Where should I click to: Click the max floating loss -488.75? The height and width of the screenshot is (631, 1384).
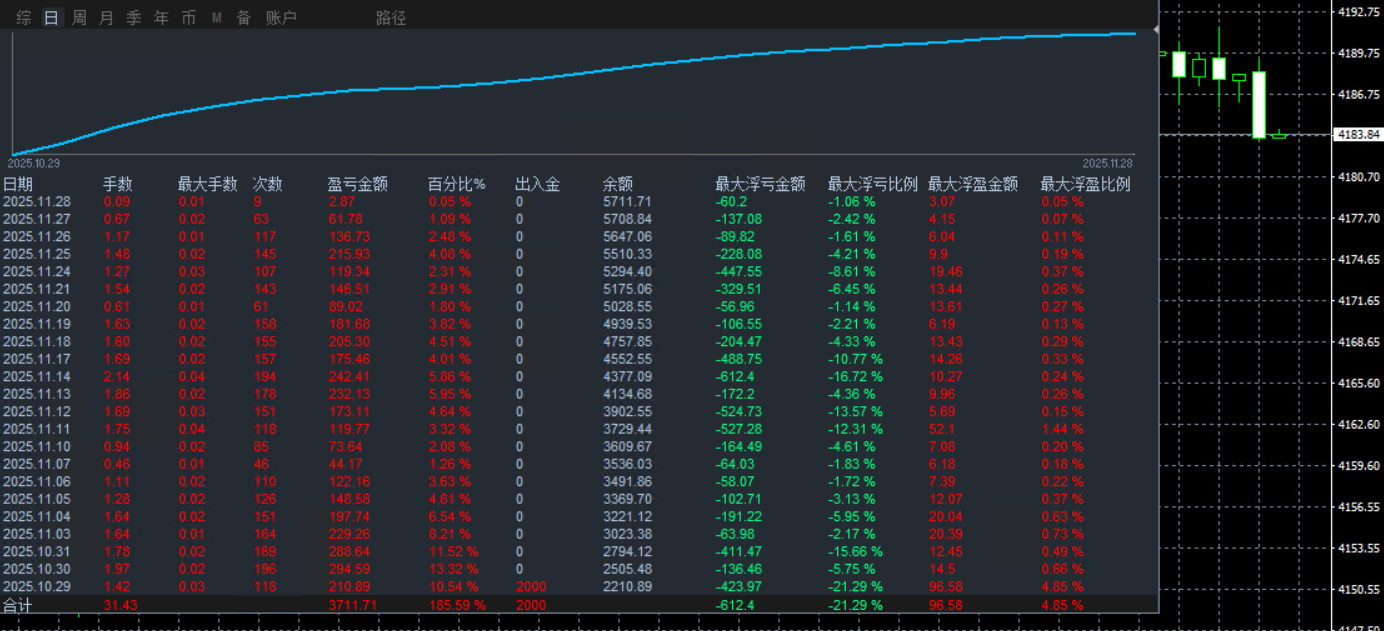pyautogui.click(x=738, y=359)
